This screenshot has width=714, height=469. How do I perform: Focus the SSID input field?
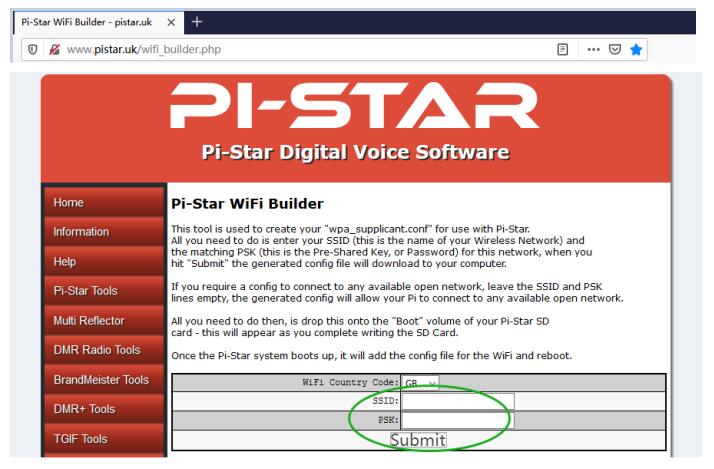458,401
